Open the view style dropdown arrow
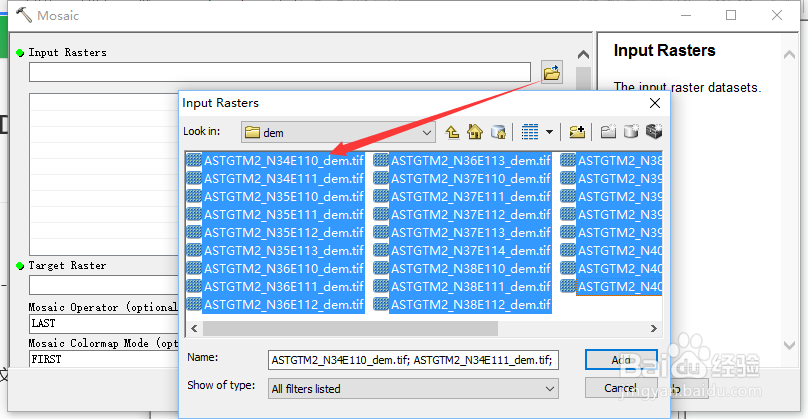Screen dimensions: 808x419 pyautogui.click(x=549, y=132)
